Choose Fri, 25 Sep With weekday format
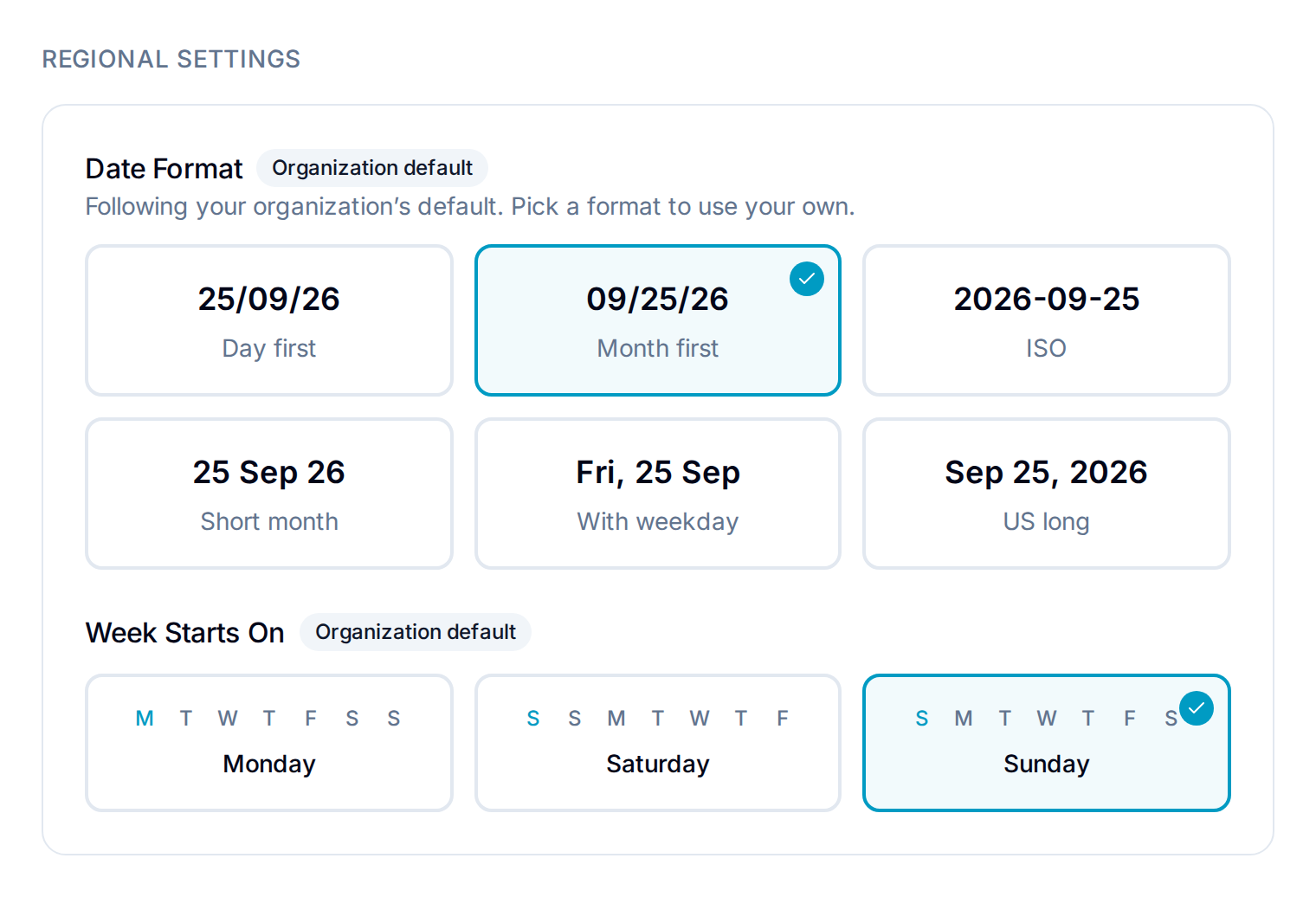The image size is (1316, 897). (x=658, y=494)
